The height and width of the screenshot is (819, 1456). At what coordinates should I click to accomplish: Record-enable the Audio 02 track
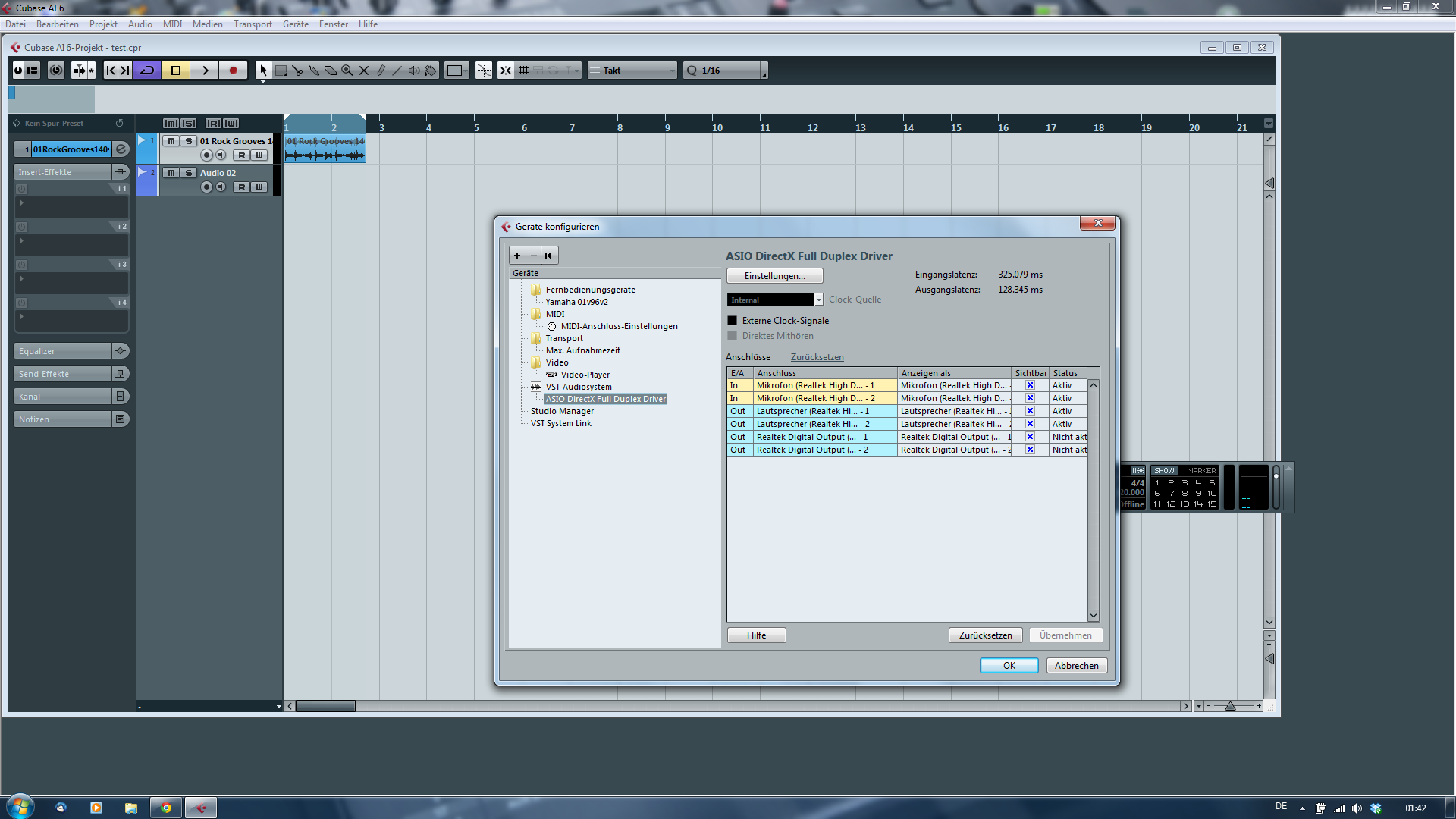tap(206, 187)
